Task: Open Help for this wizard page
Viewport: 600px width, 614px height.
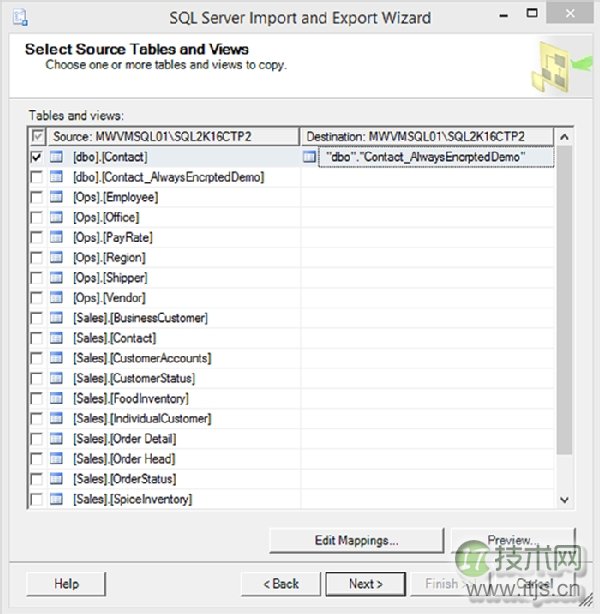Action: pyautogui.click(x=66, y=584)
